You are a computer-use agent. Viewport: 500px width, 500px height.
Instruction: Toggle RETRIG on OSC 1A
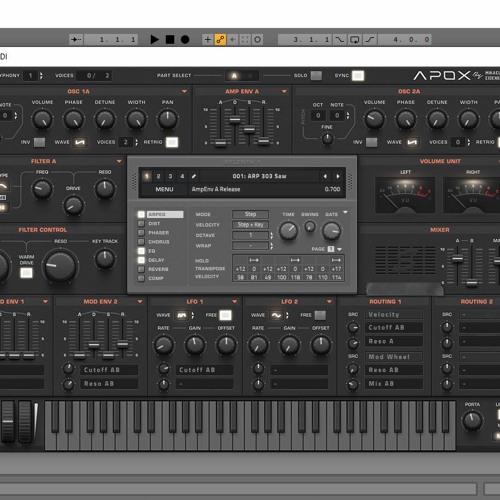[172, 142]
